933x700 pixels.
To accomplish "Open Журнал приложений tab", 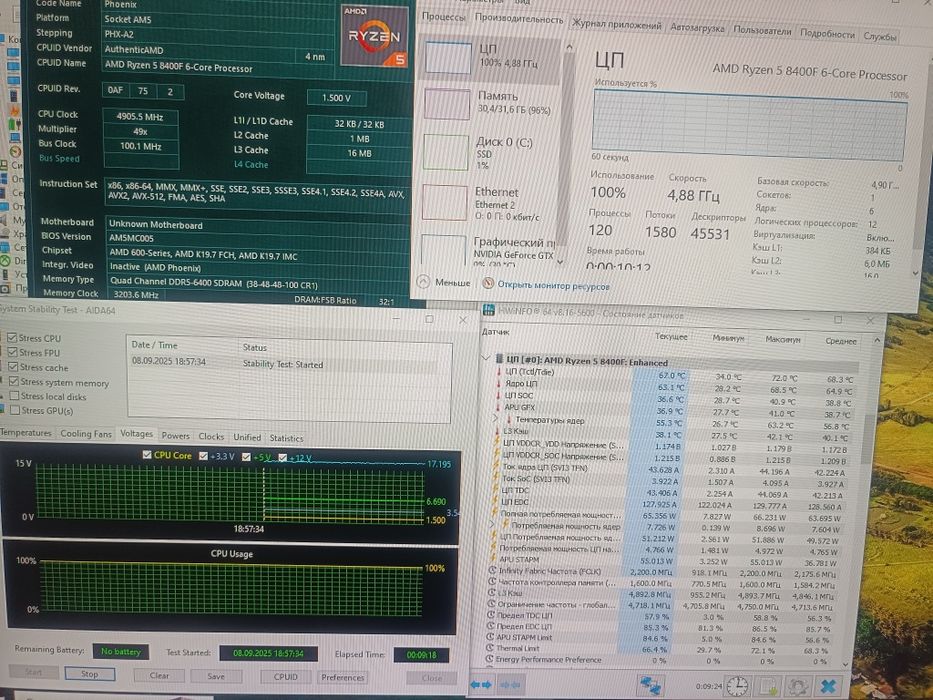I will coord(616,25).
